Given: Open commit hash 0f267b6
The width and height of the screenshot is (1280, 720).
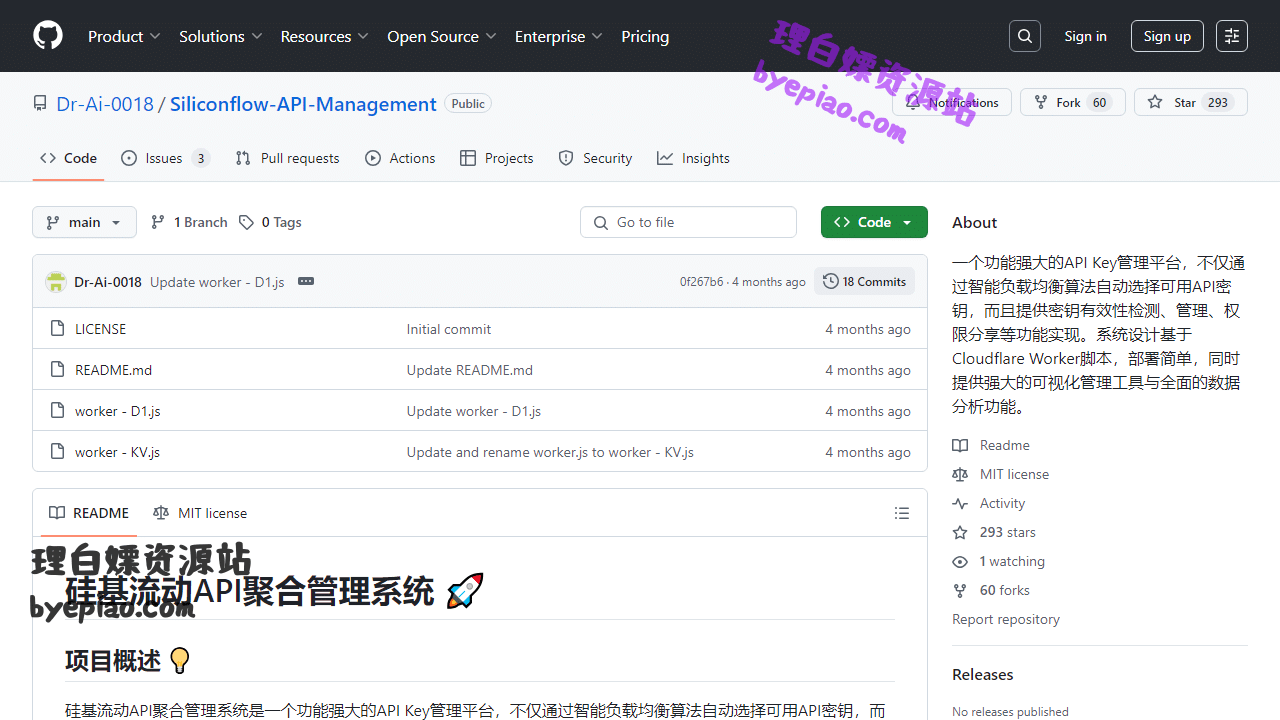Looking at the screenshot, I should coord(701,282).
